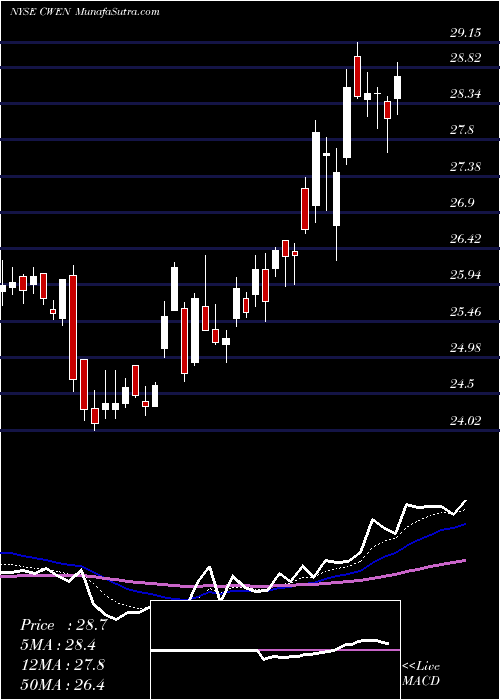The width and height of the screenshot is (500, 700).
Task: Click the Price : 28.7 readout
Action: [63, 625]
